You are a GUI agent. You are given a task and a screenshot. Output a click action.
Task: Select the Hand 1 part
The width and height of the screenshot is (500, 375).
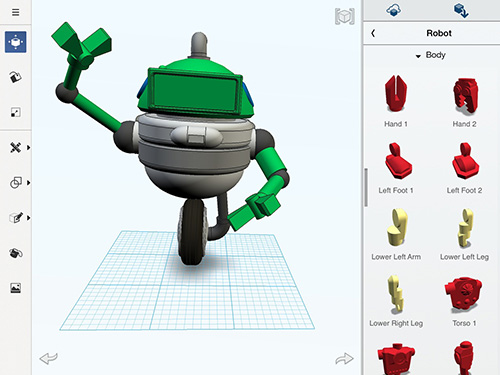(x=396, y=101)
